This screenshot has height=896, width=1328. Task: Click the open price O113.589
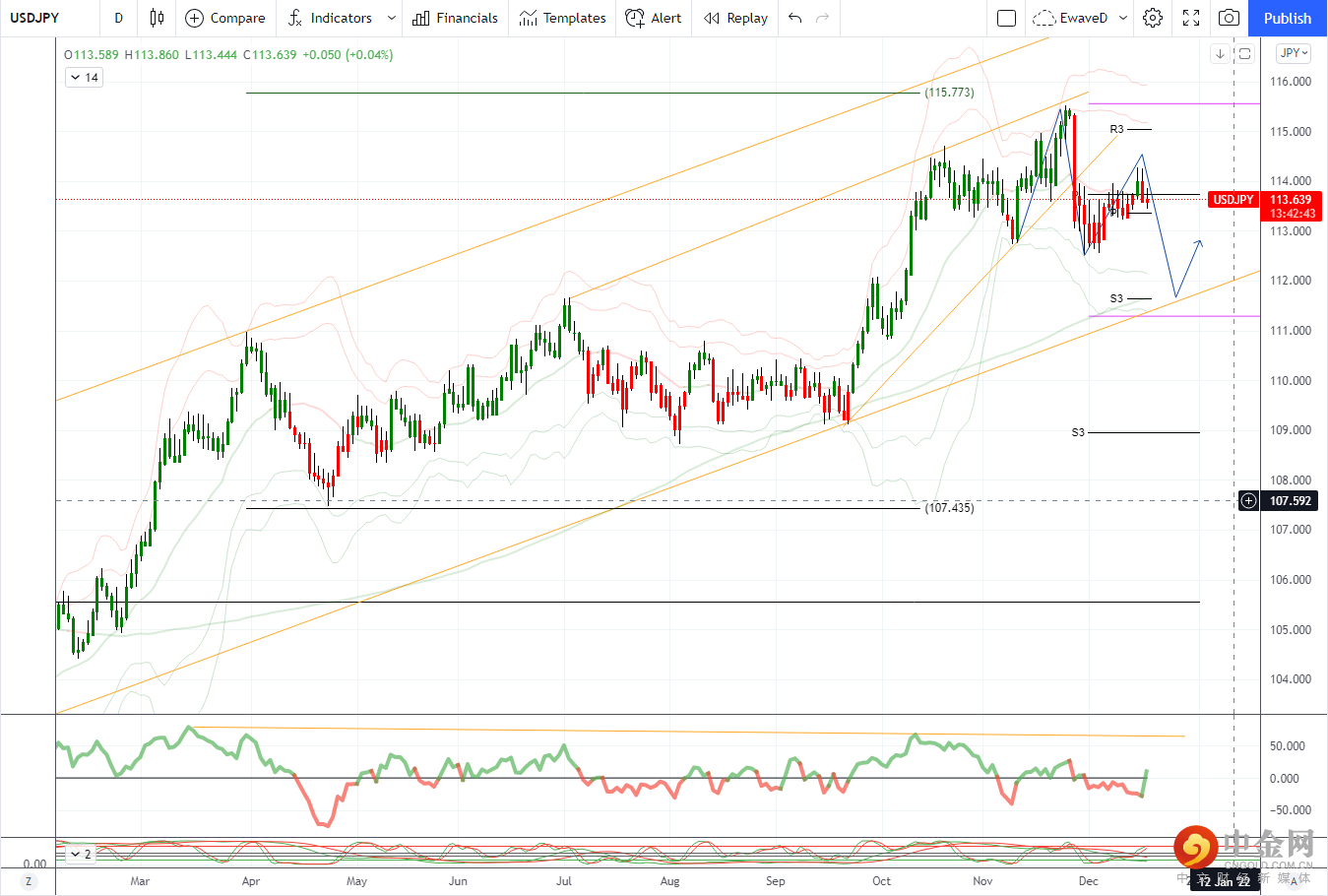point(92,55)
